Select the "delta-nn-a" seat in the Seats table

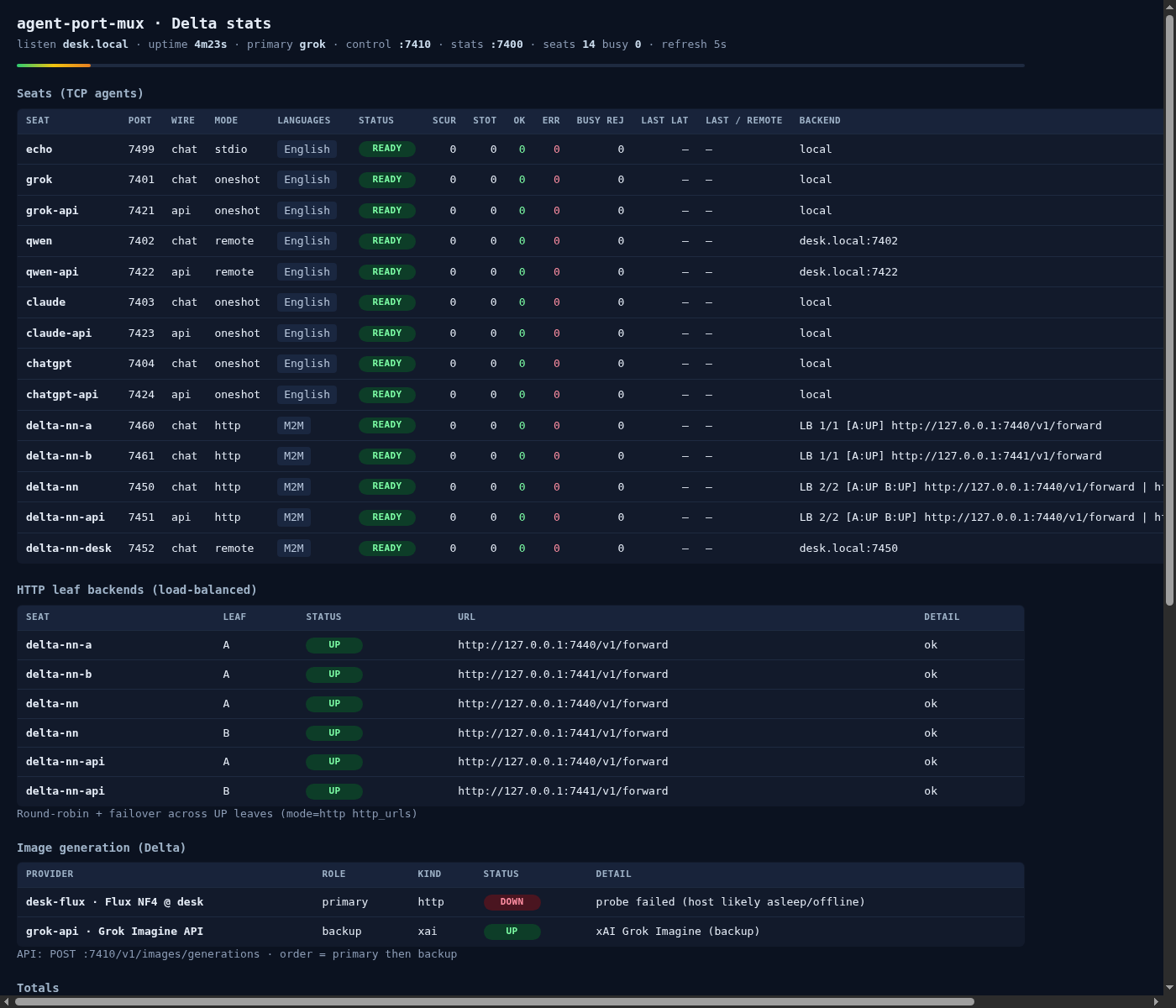point(59,425)
